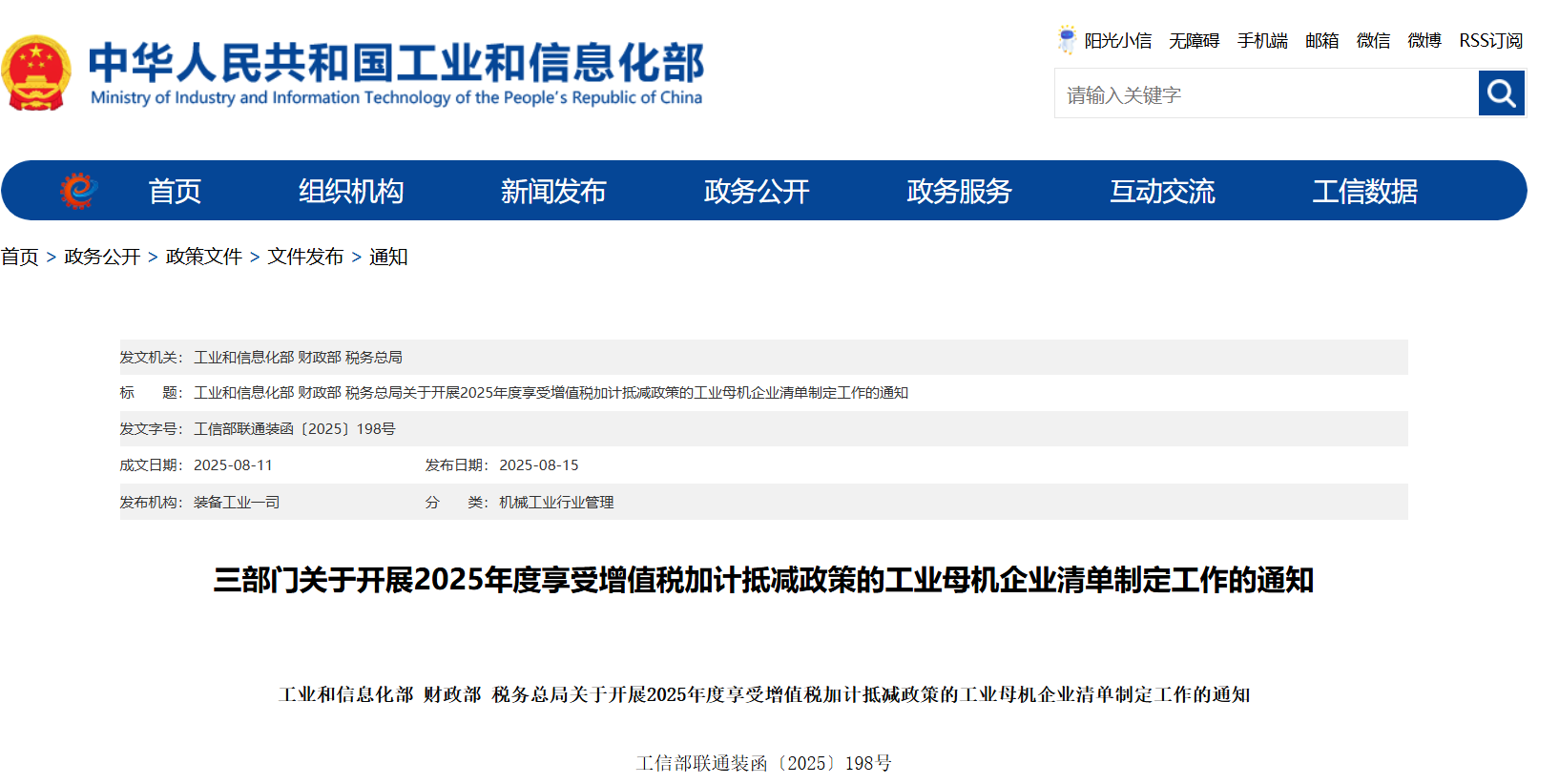
Task: Select 政务公开 in the main navigation bar
Action: tap(757, 192)
